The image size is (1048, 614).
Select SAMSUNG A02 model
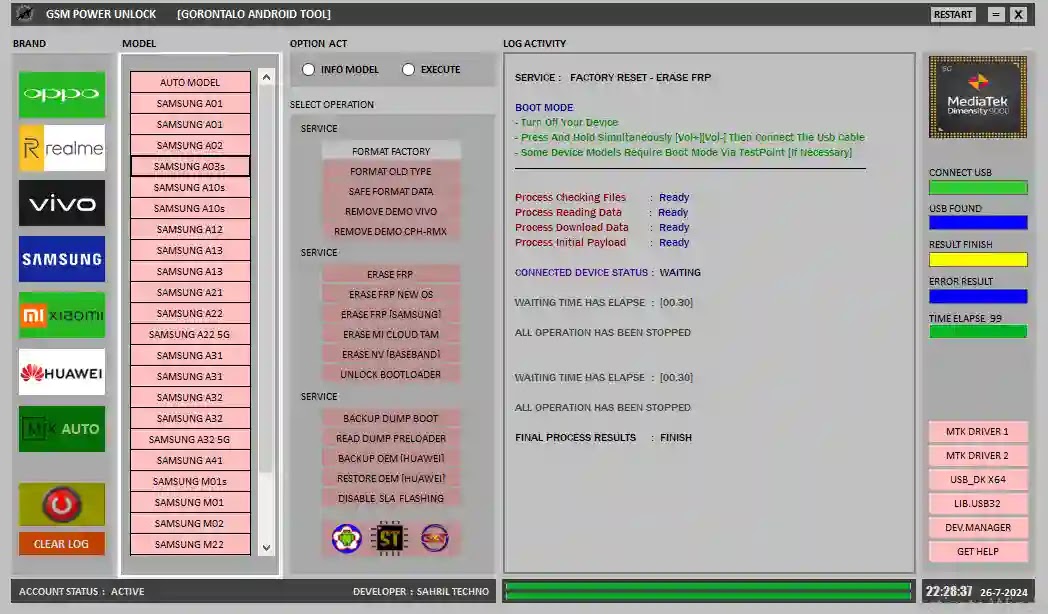[x=190, y=145]
